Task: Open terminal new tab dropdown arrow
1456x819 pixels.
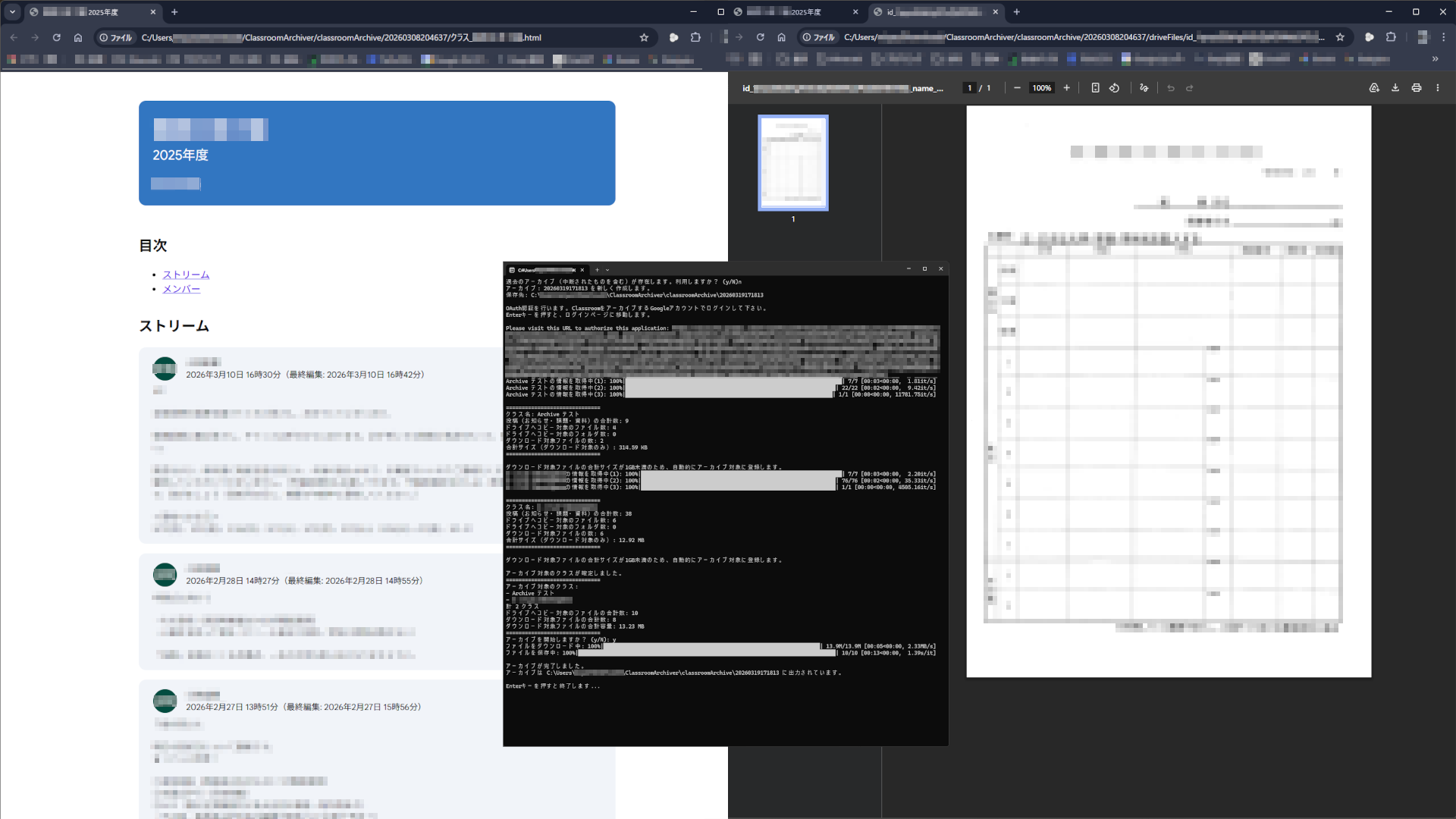Action: 607,269
